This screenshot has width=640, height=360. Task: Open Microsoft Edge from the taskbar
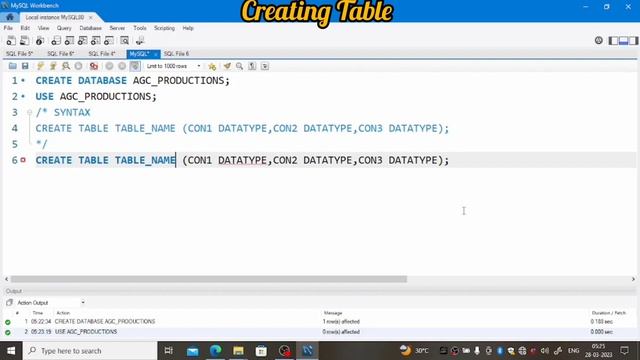click(216, 351)
